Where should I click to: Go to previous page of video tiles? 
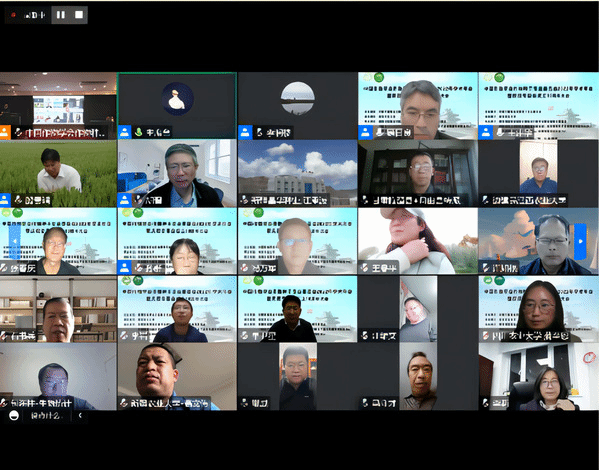(x=15, y=241)
